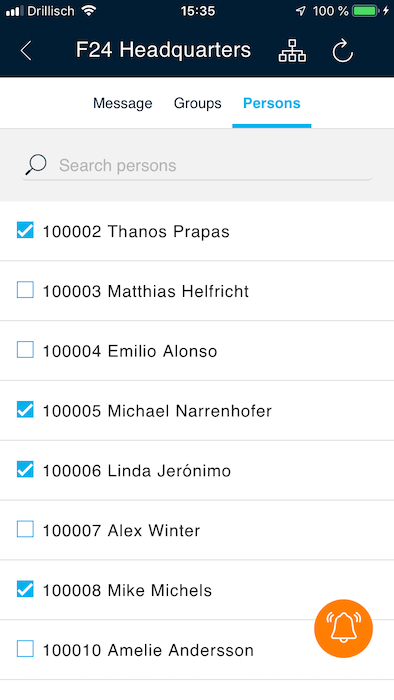Check the Matthias Helfricht checkbox
The width and height of the screenshot is (394, 700).
[x=25, y=290]
